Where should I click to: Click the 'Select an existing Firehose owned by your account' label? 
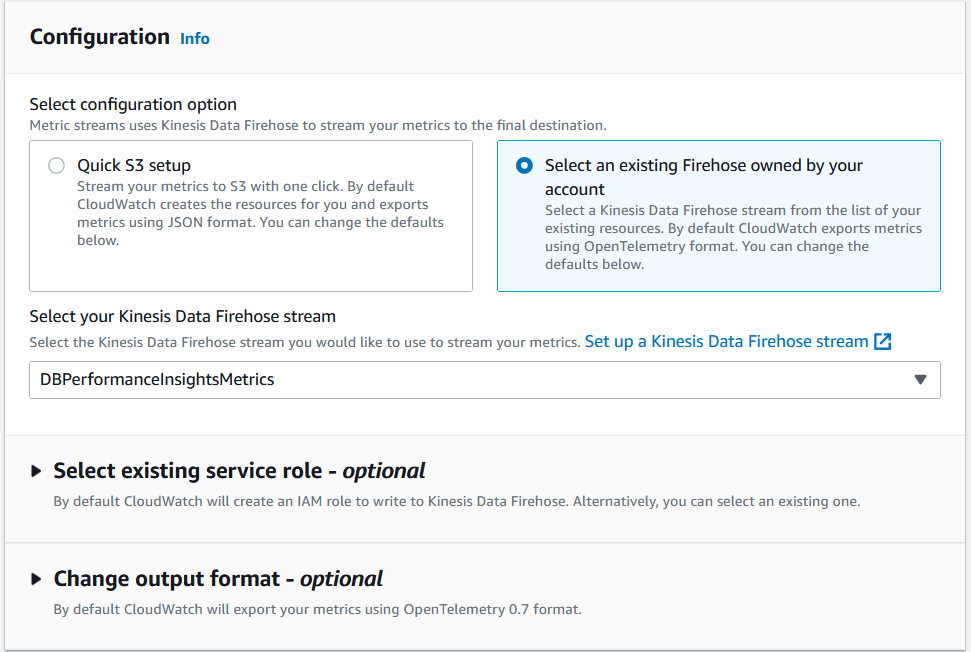pos(703,177)
